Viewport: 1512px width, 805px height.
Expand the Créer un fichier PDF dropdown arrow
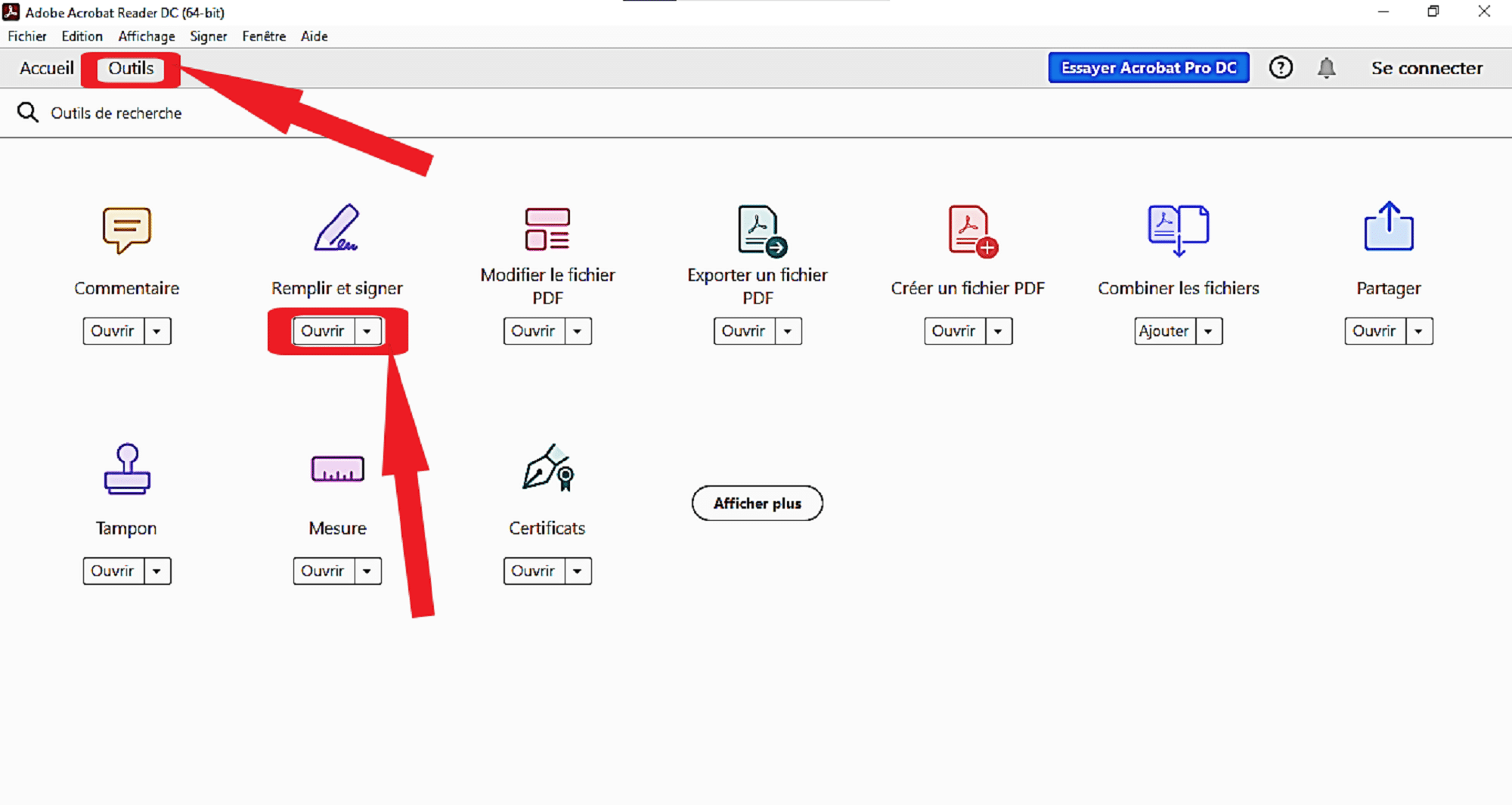coord(998,331)
